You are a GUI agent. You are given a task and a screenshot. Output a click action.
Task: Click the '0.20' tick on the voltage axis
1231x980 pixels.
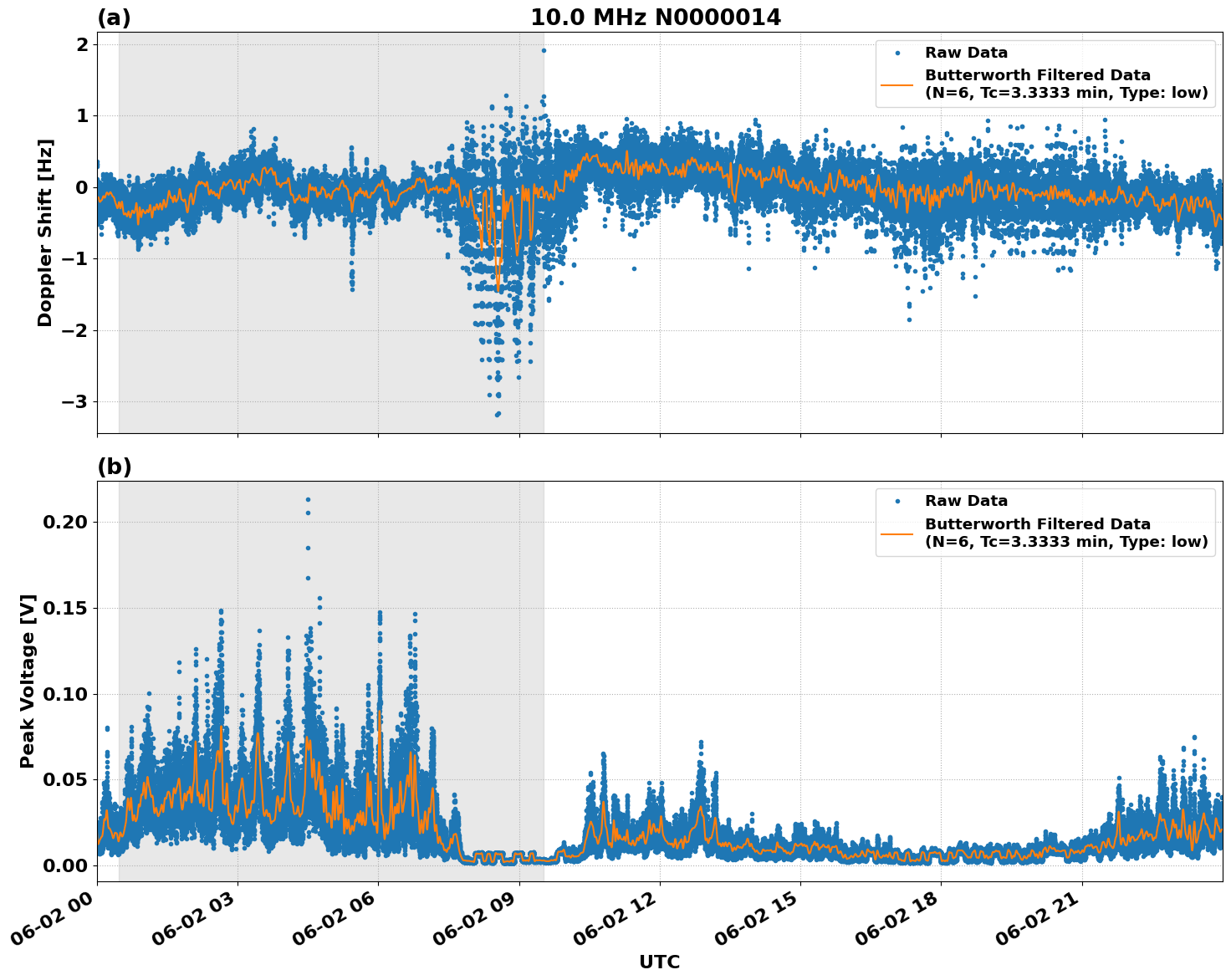[x=65, y=523]
